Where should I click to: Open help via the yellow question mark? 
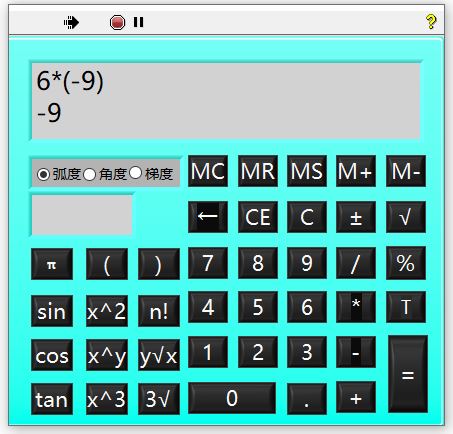(x=431, y=22)
